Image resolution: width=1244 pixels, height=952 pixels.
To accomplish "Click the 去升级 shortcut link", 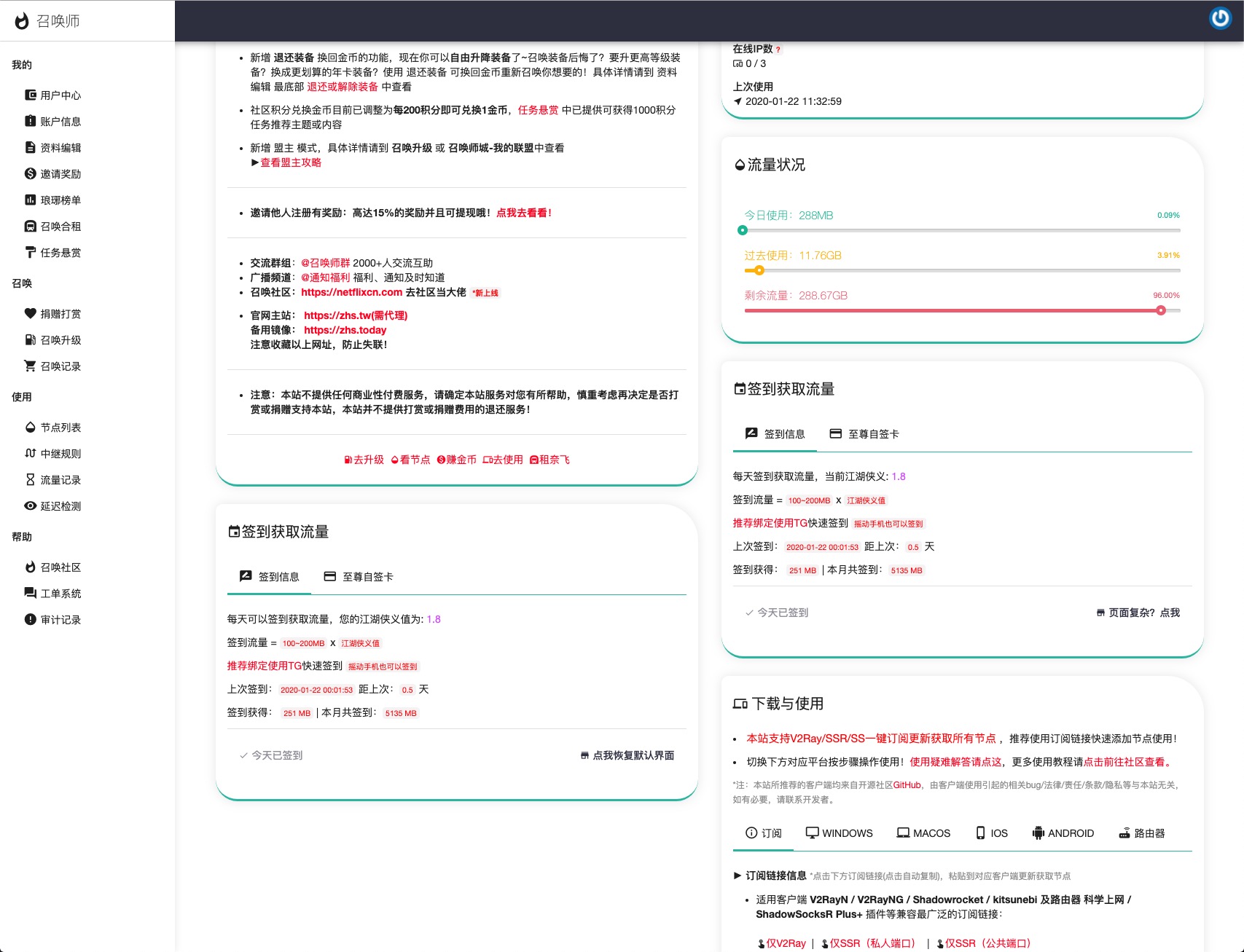I will tap(364, 460).
